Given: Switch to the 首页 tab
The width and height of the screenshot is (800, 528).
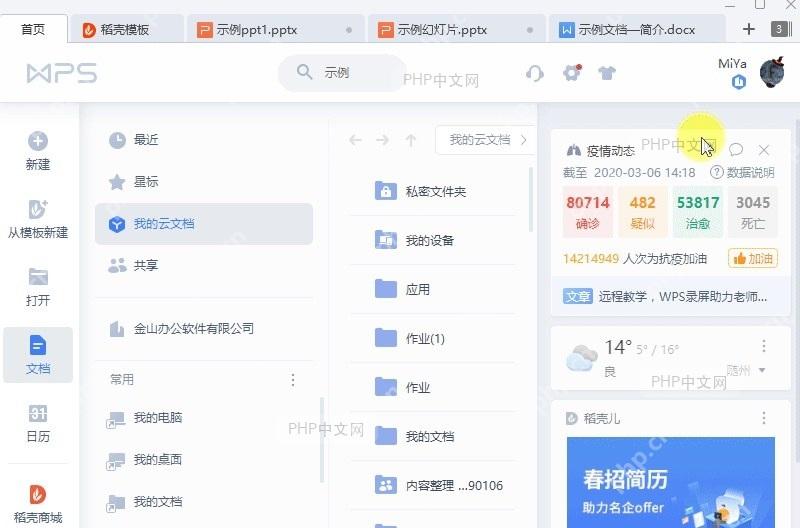Looking at the screenshot, I should click(x=34, y=29).
